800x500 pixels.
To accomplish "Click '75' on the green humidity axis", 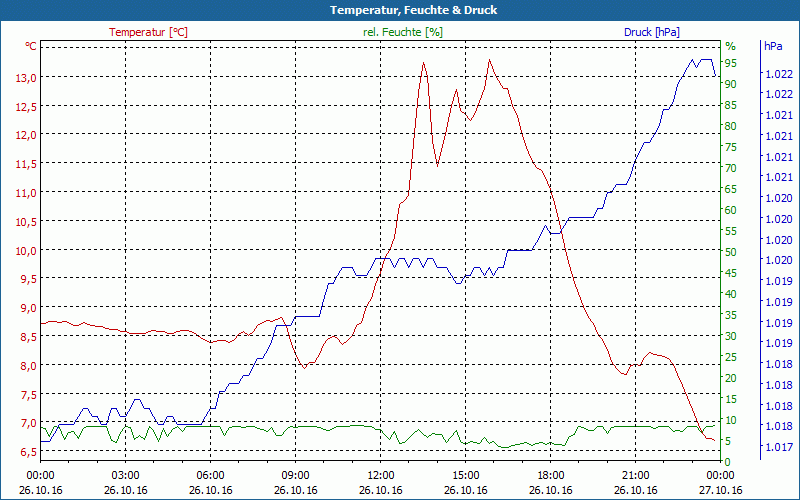I will pyautogui.click(x=731, y=147).
